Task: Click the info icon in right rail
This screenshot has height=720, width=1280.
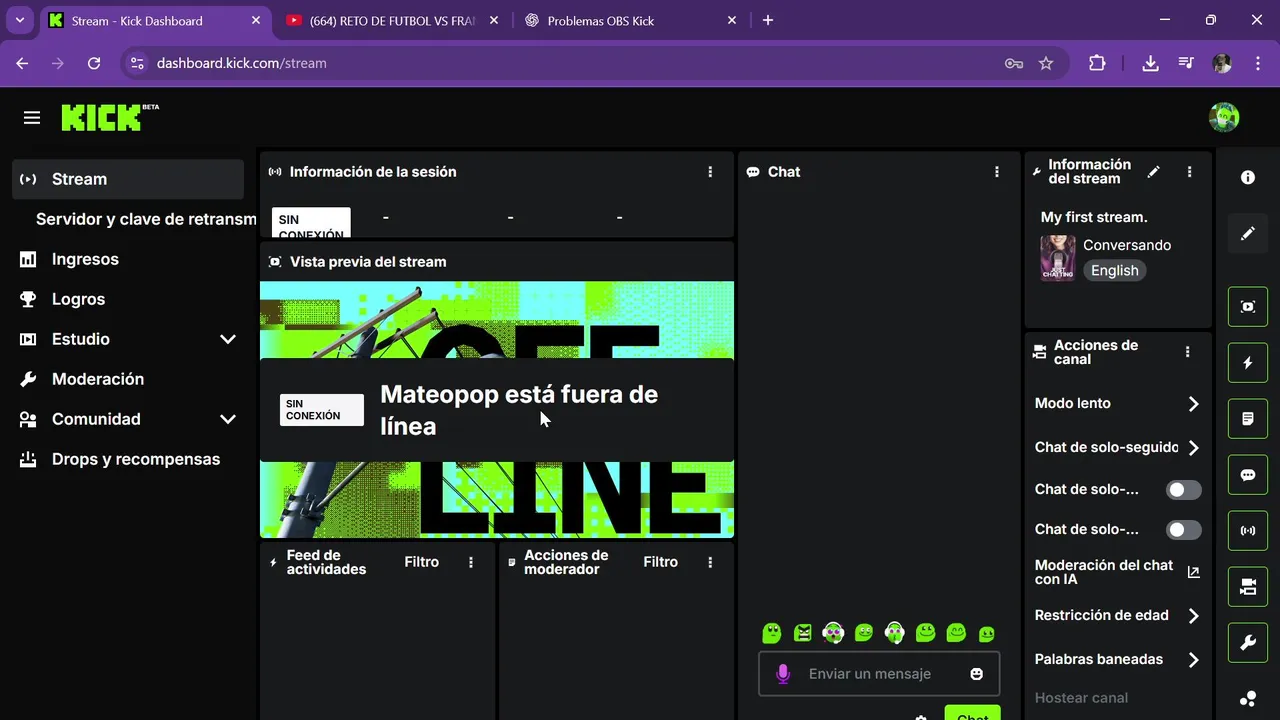Action: pyautogui.click(x=1248, y=177)
